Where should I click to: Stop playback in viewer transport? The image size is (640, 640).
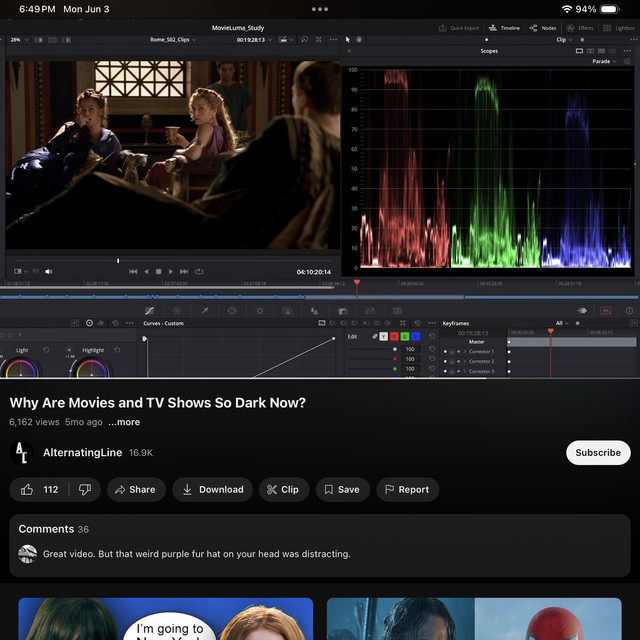pyautogui.click(x=158, y=271)
